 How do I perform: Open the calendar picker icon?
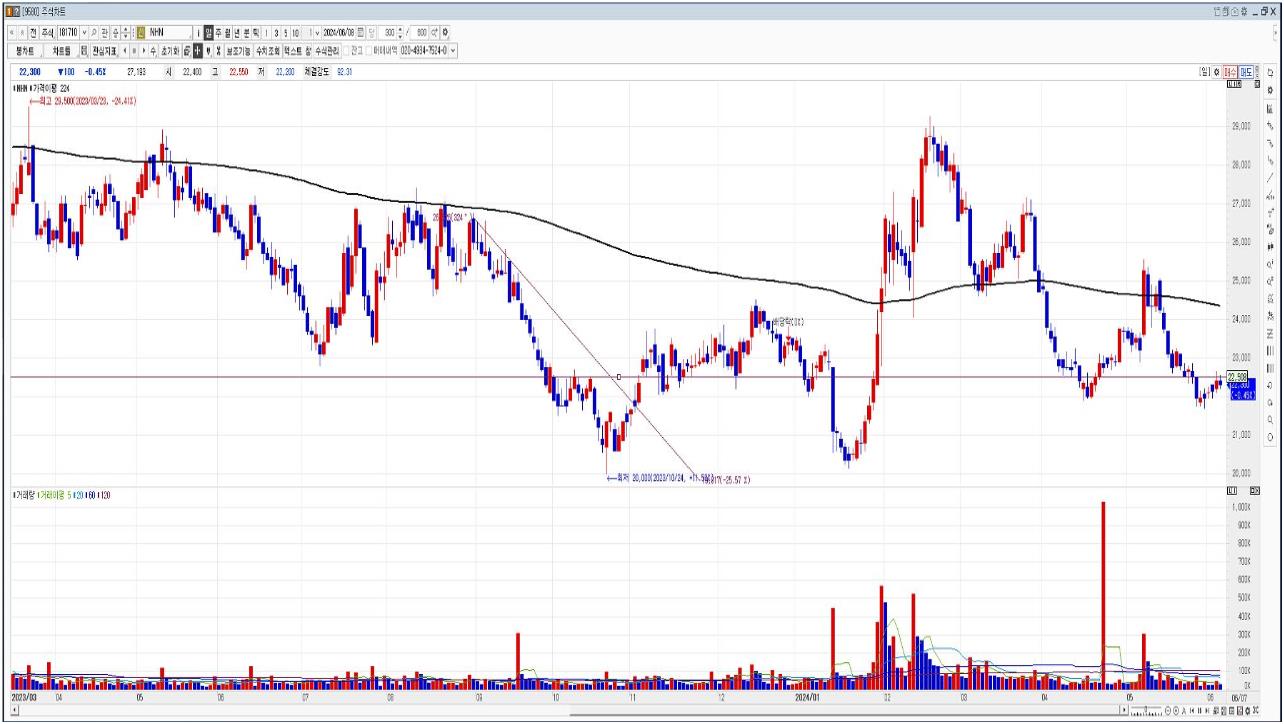[361, 33]
